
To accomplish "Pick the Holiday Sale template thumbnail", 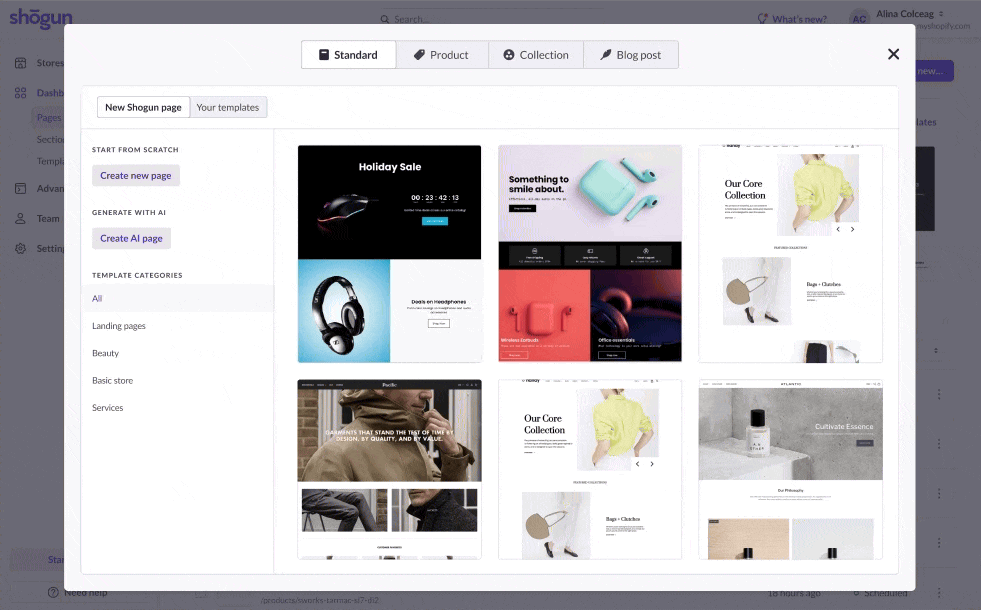I will pos(389,253).
